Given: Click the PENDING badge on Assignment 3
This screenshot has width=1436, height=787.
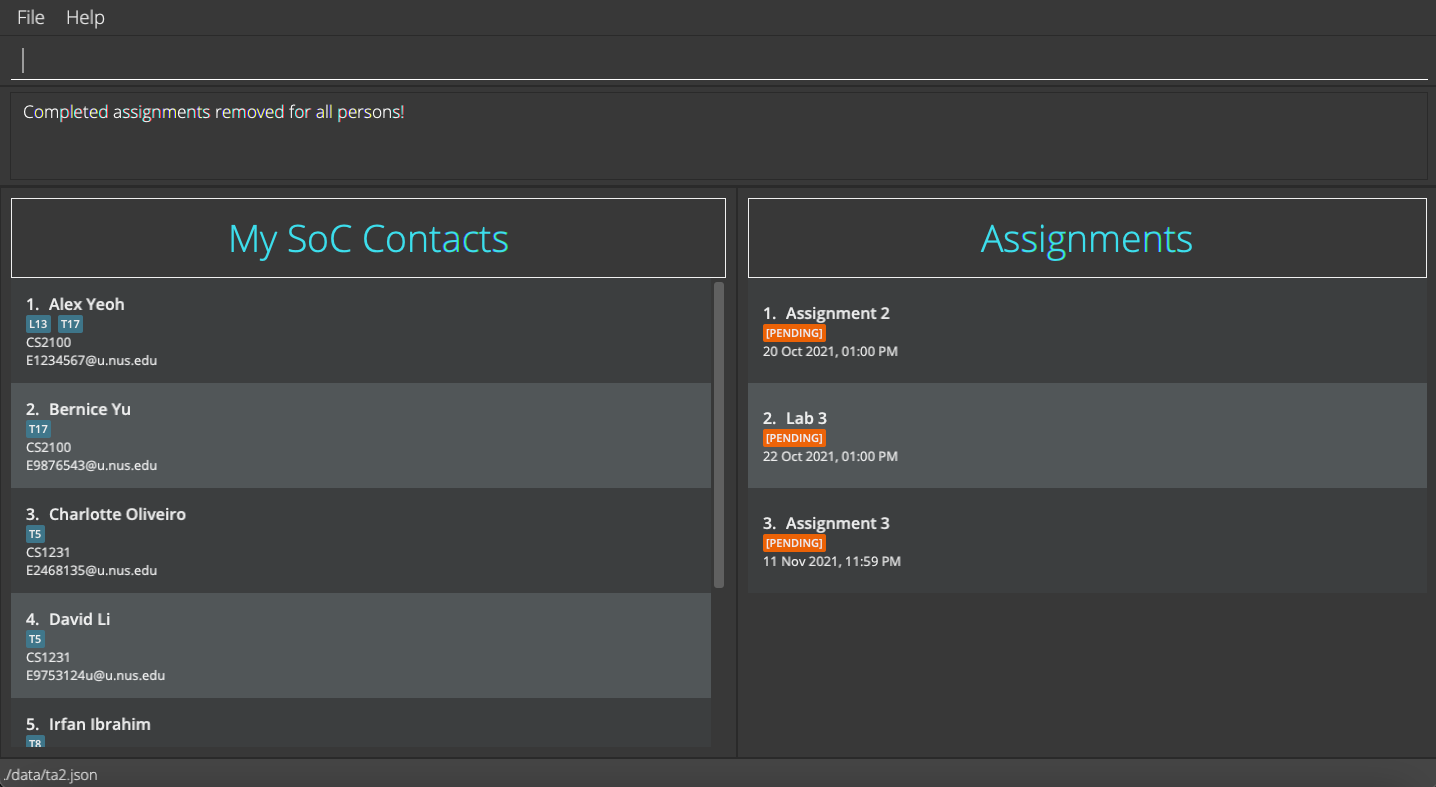Looking at the screenshot, I should pyautogui.click(x=794, y=542).
